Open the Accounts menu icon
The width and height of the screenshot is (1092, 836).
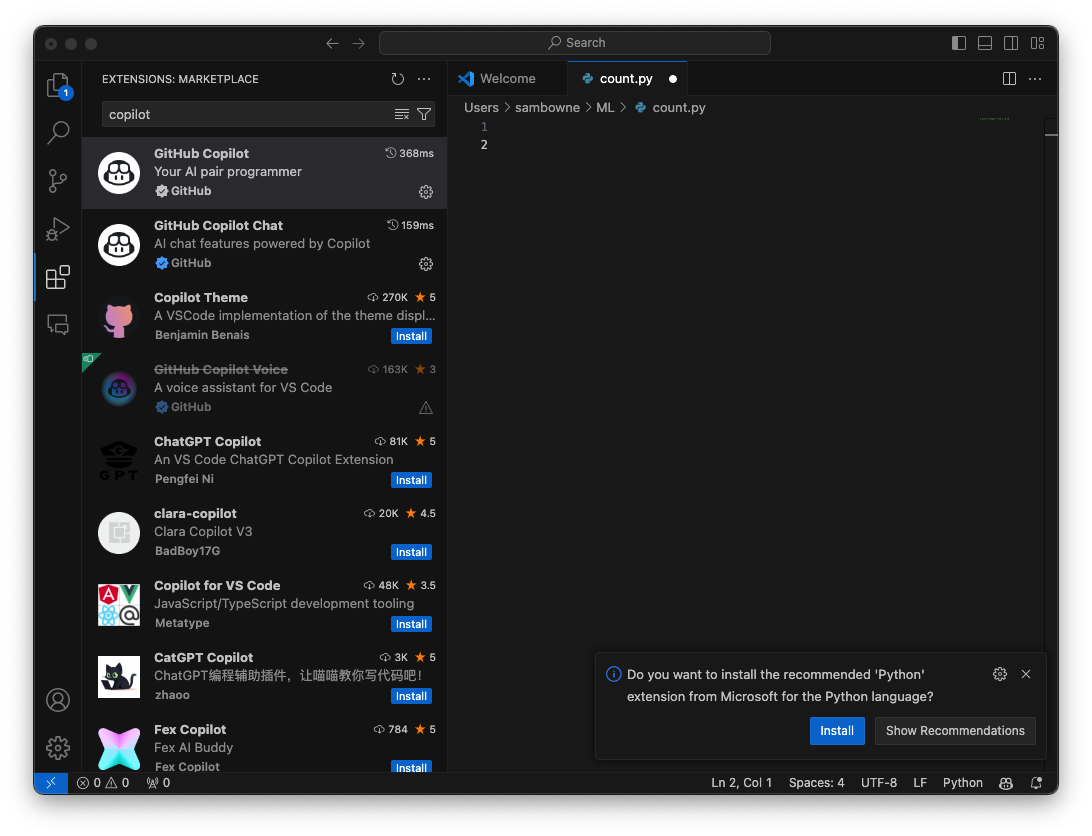(x=58, y=700)
